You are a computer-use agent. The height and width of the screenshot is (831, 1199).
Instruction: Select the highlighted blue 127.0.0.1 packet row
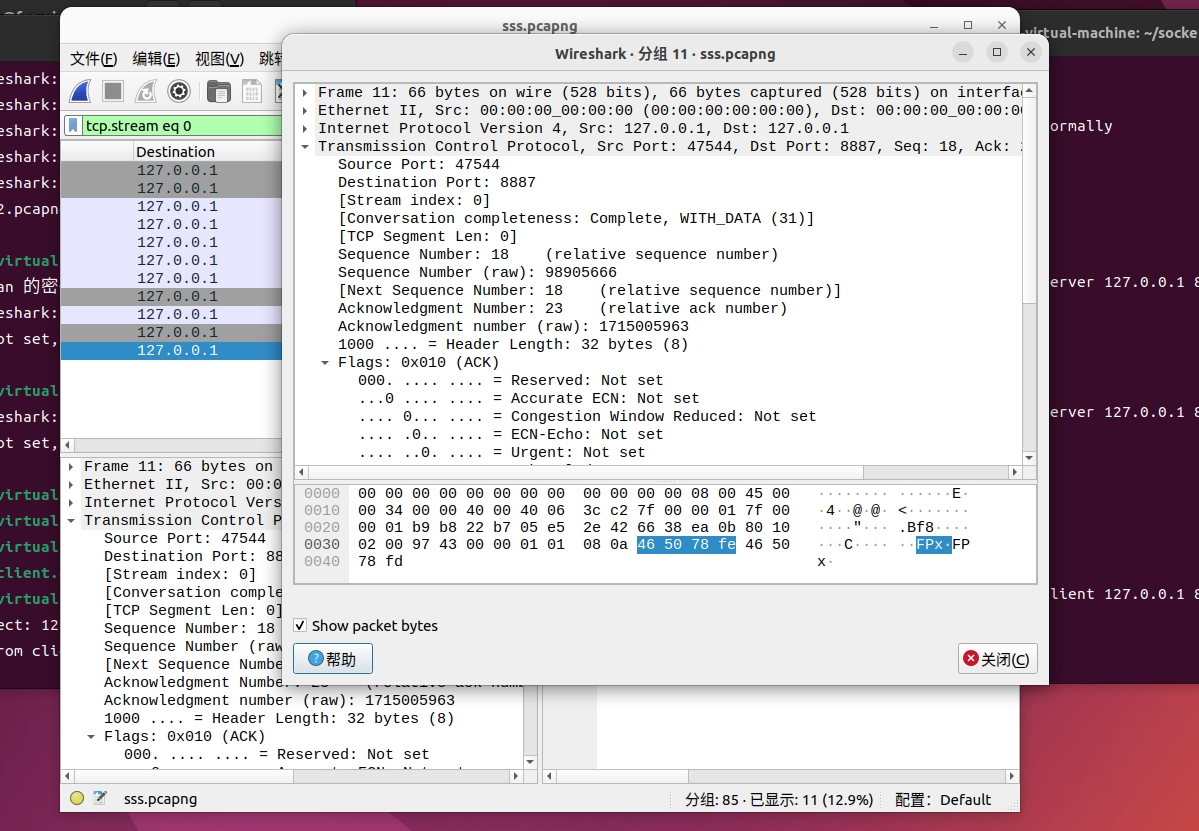[171, 350]
